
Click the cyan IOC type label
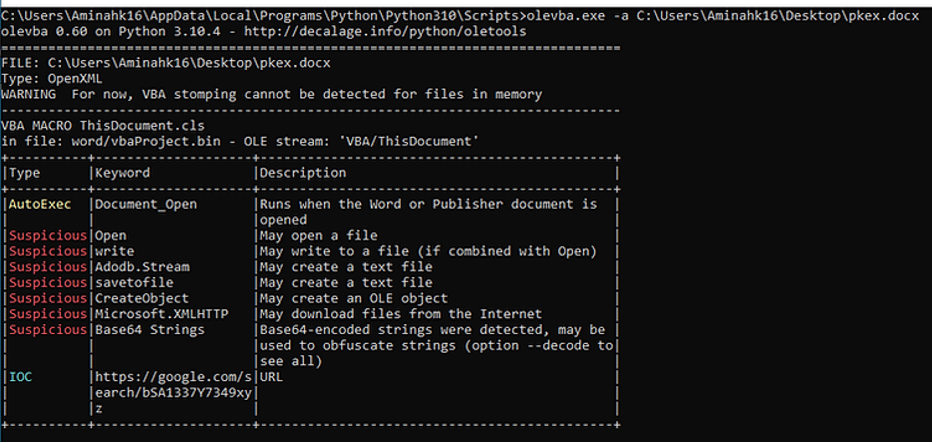(x=20, y=377)
